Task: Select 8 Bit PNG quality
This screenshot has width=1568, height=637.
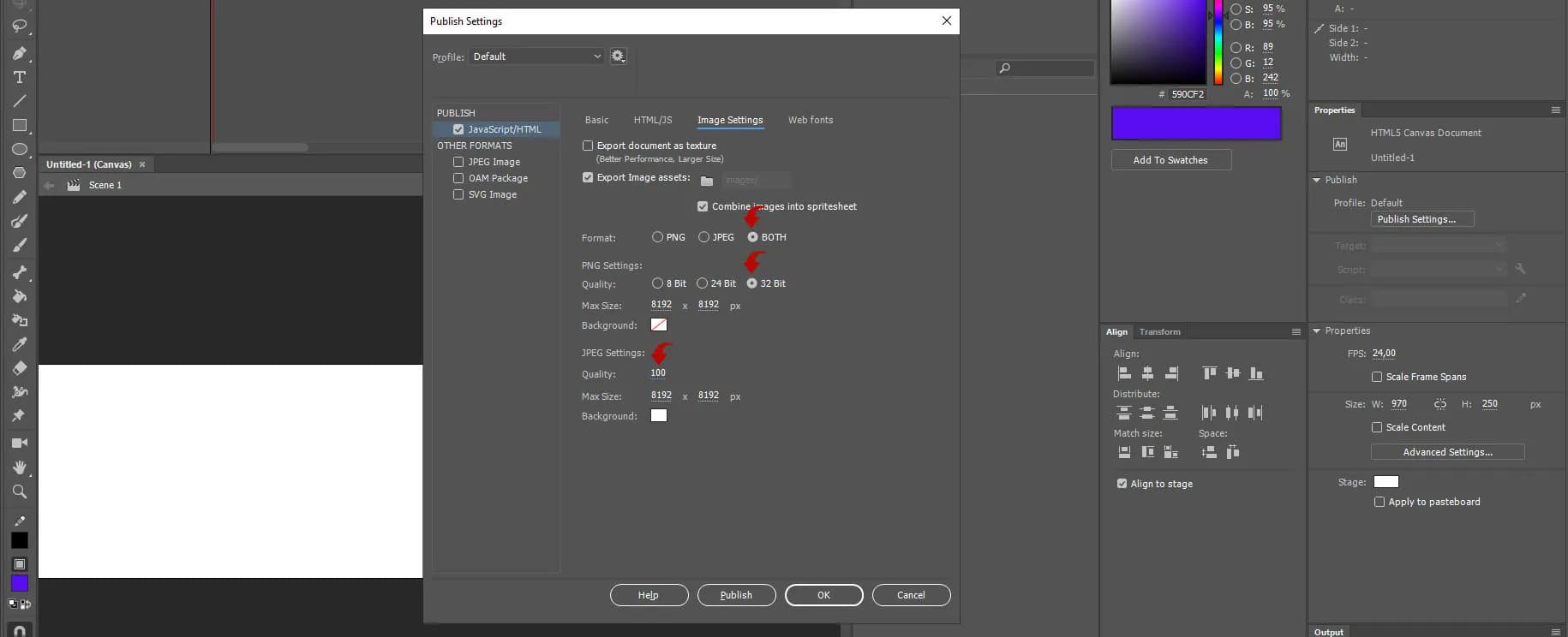Action: (x=657, y=283)
